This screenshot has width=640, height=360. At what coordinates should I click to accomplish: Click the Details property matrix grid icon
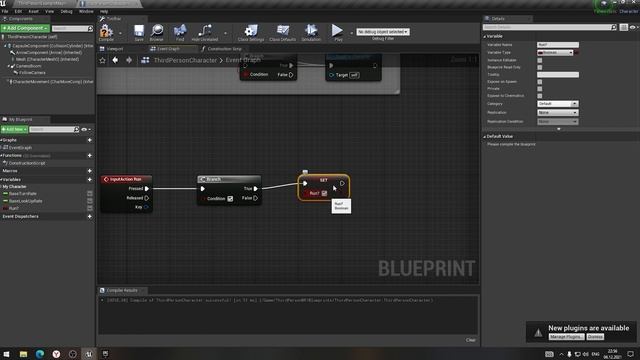(x=623, y=27)
